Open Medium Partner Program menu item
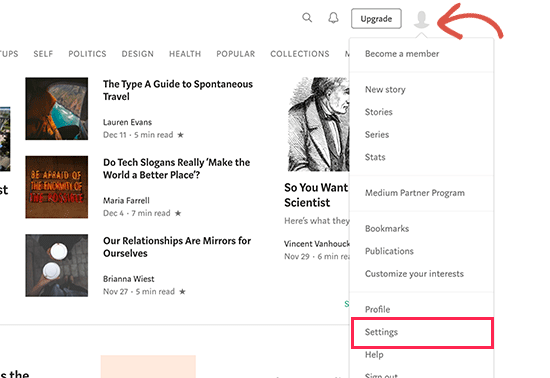The image size is (550, 378). coord(415,193)
